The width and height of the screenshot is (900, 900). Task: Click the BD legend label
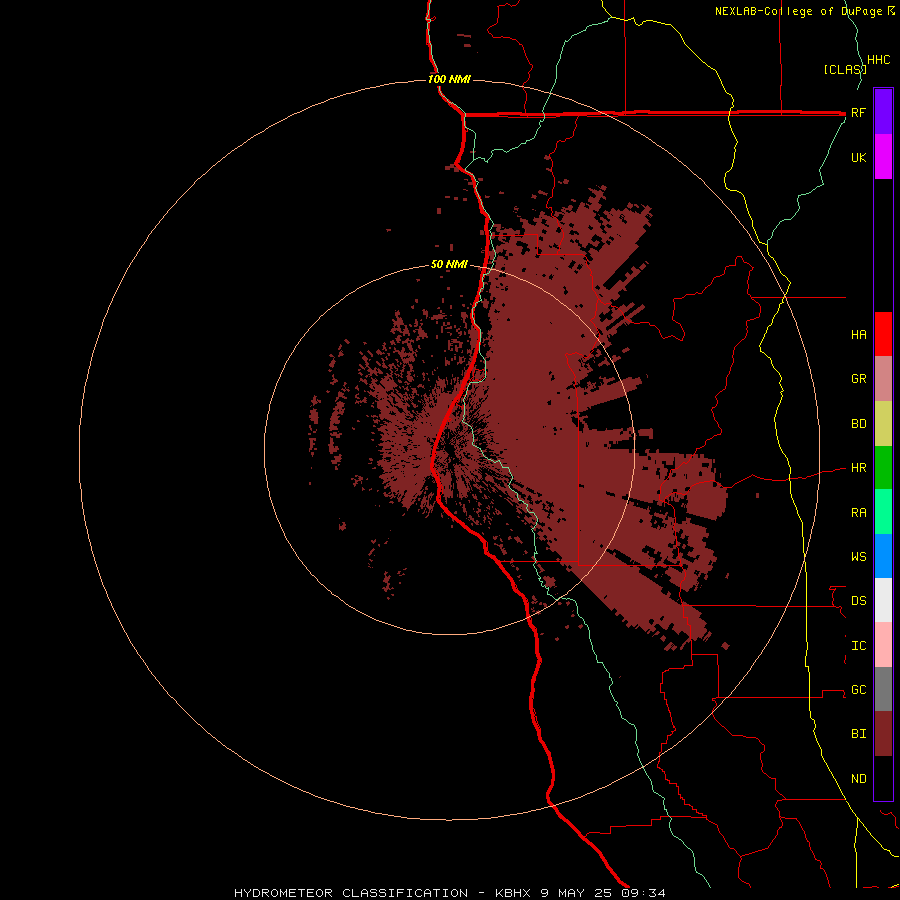(x=858, y=424)
